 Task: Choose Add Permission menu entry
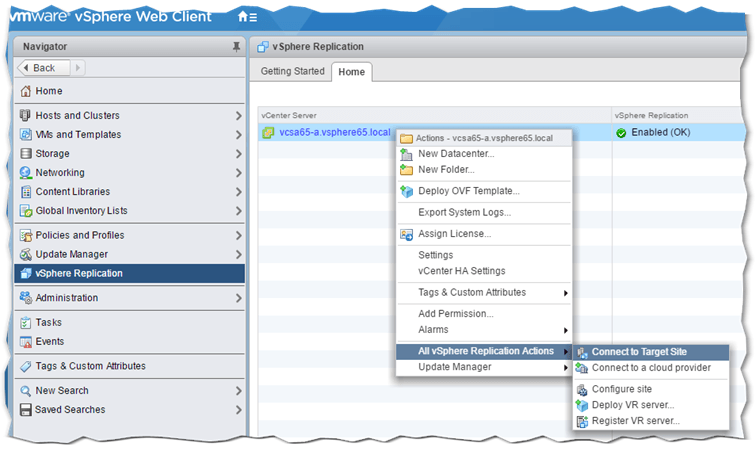point(484,314)
